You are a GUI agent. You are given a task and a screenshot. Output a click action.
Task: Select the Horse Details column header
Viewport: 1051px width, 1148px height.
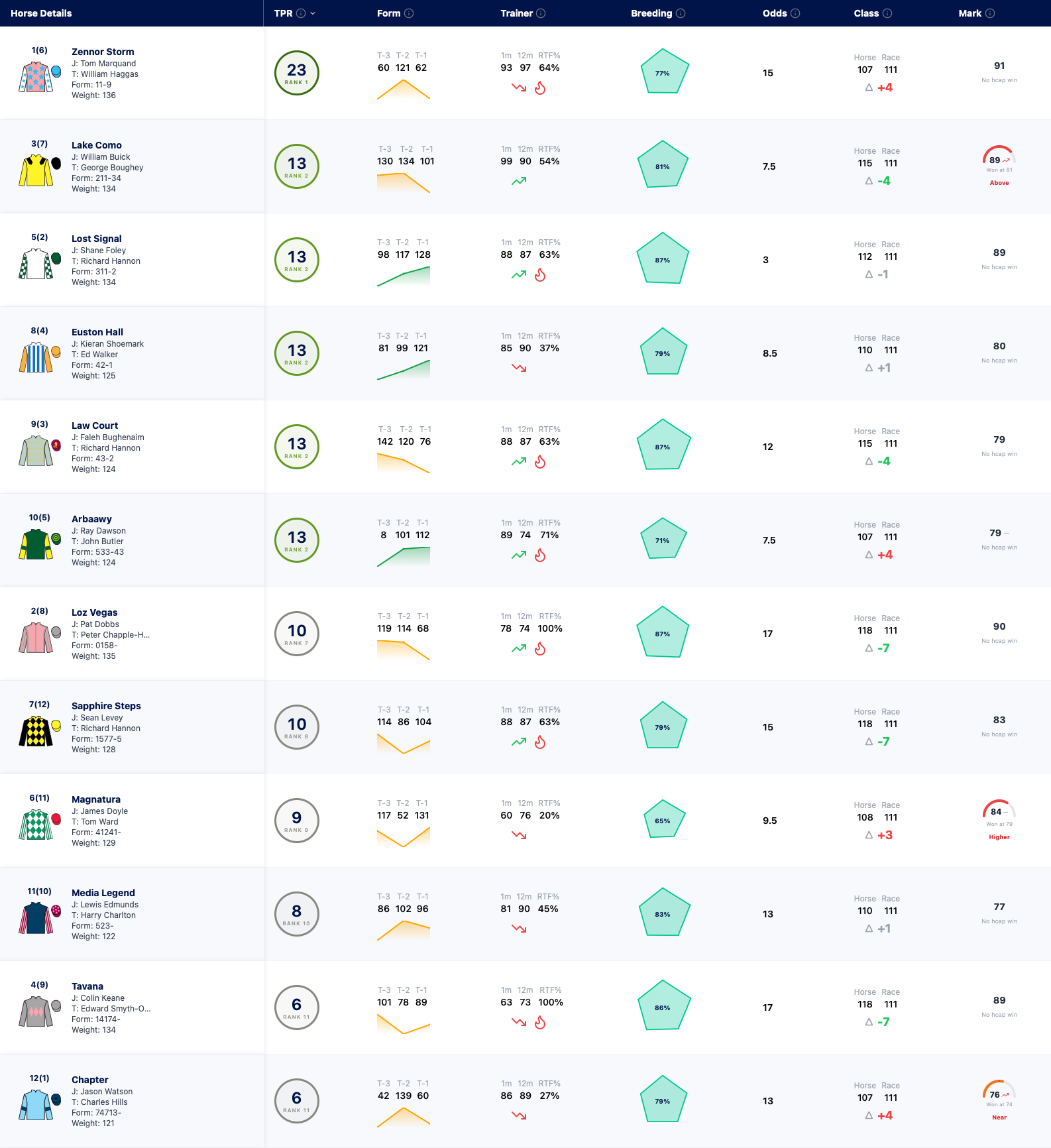(x=41, y=13)
